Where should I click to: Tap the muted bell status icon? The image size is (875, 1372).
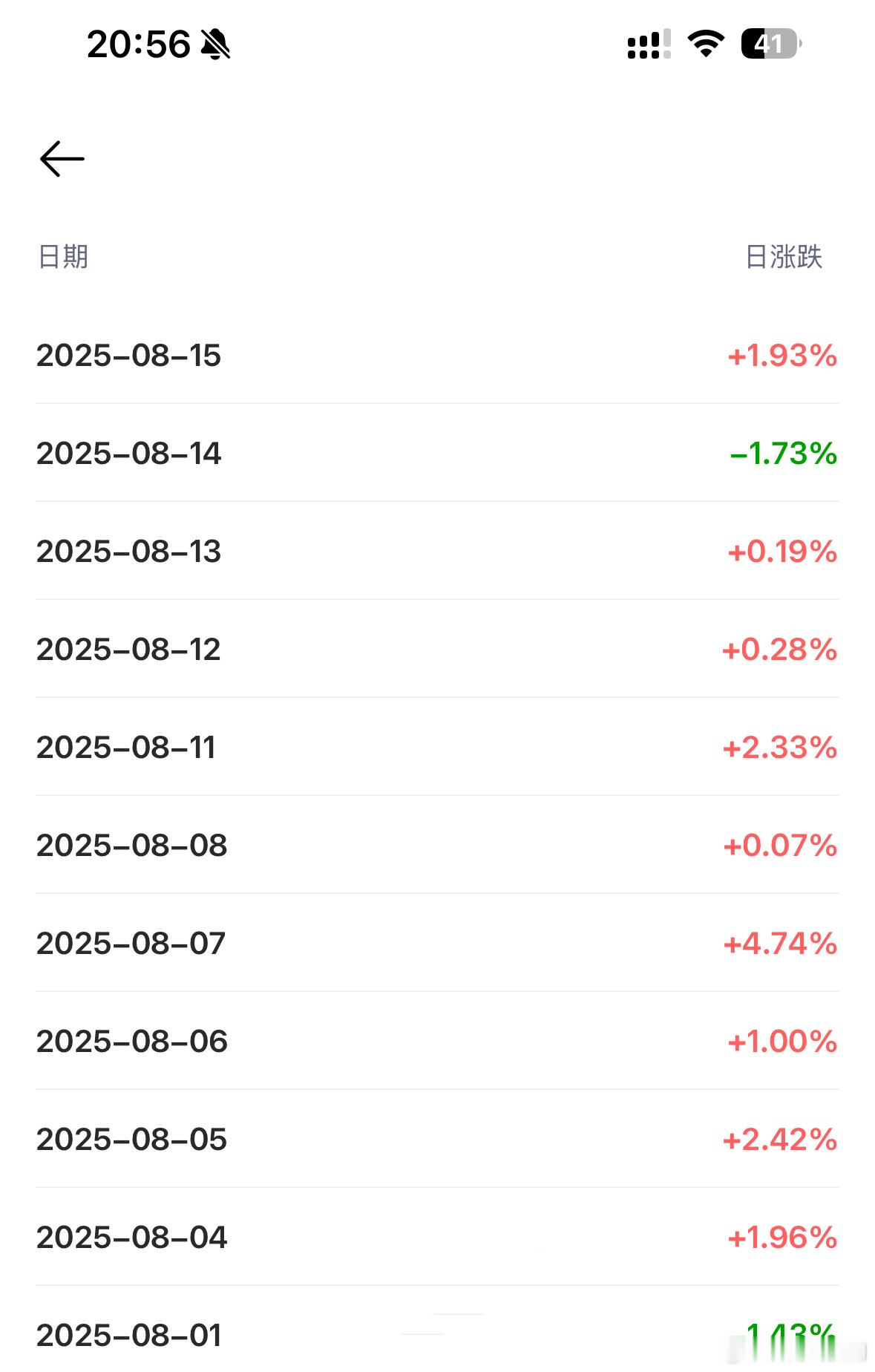tap(216, 45)
